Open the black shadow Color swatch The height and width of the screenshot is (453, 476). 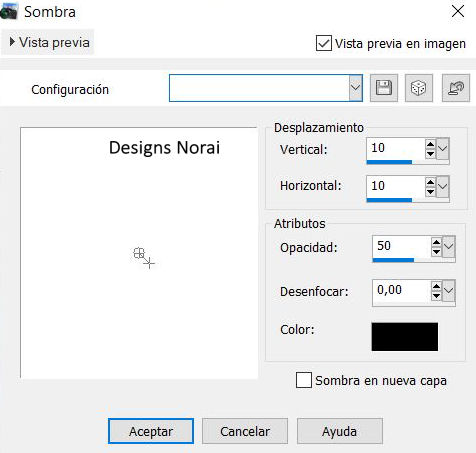click(x=405, y=337)
